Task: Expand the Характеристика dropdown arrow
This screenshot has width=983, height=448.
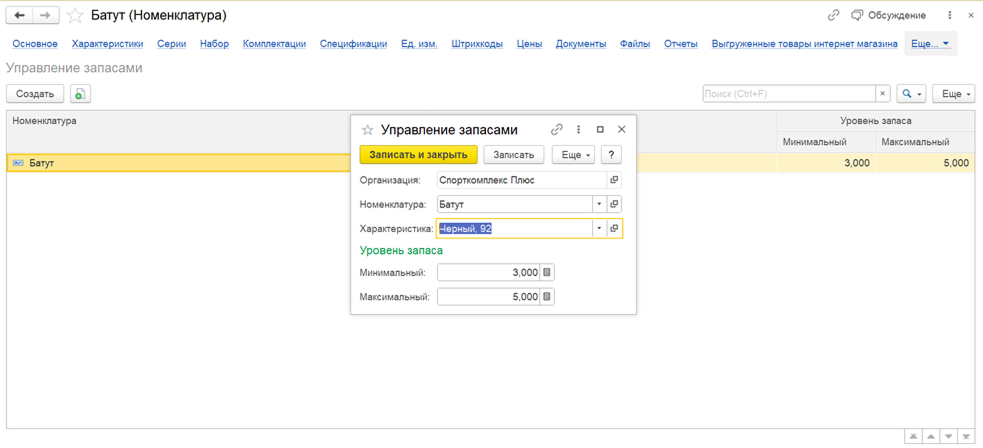Action: coord(599,229)
